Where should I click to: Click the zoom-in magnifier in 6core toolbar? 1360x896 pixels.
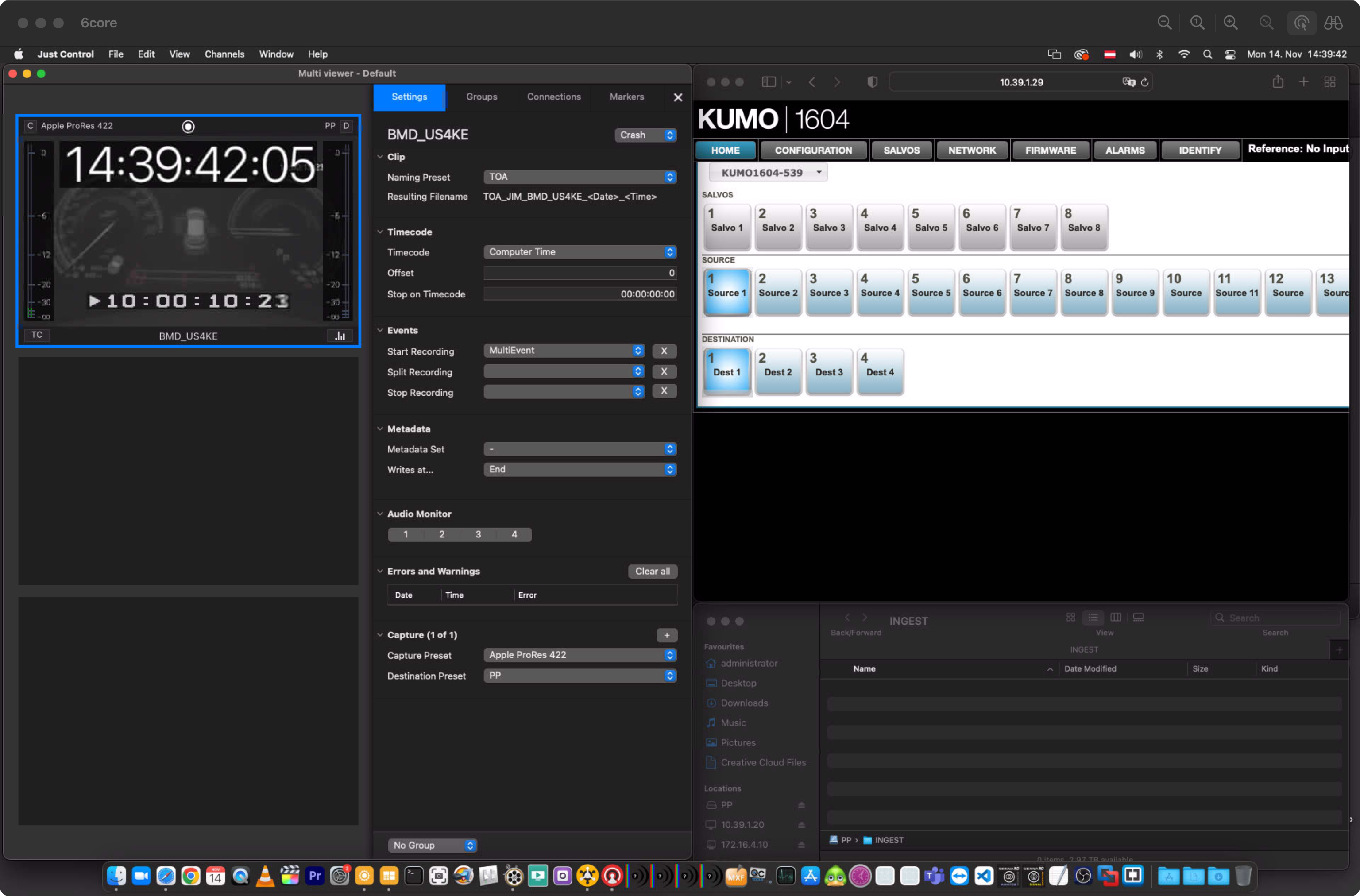click(1231, 23)
